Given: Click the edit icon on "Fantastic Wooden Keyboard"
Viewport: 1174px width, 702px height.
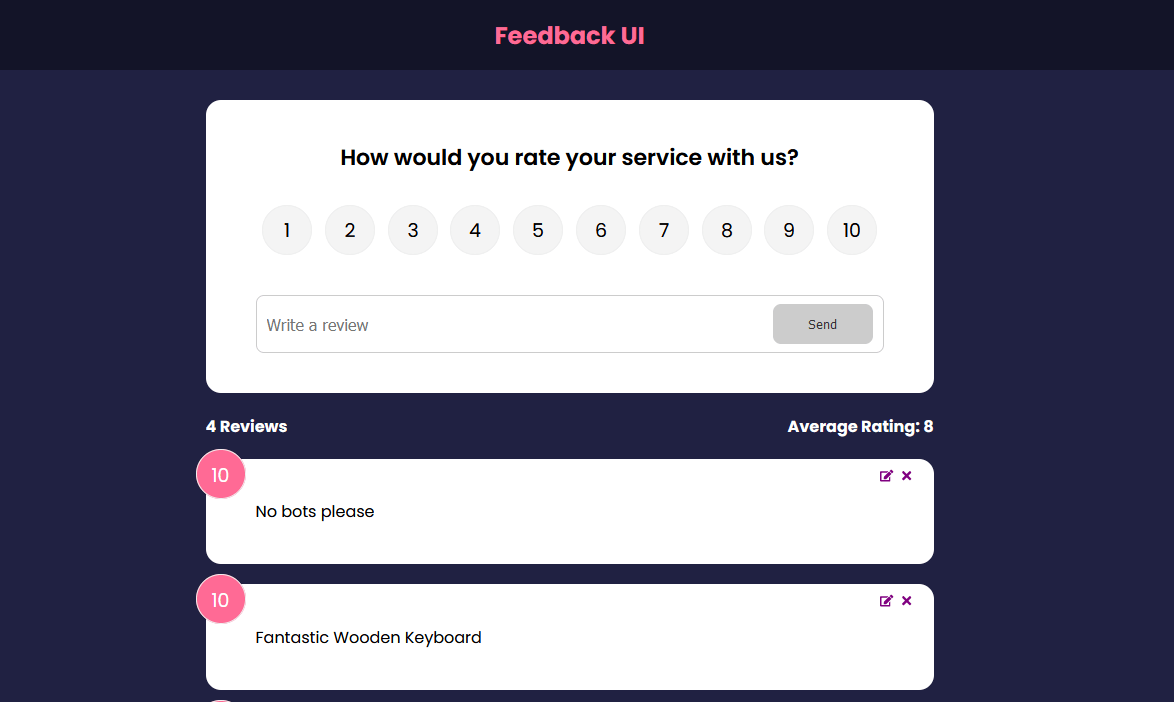Looking at the screenshot, I should [885, 601].
